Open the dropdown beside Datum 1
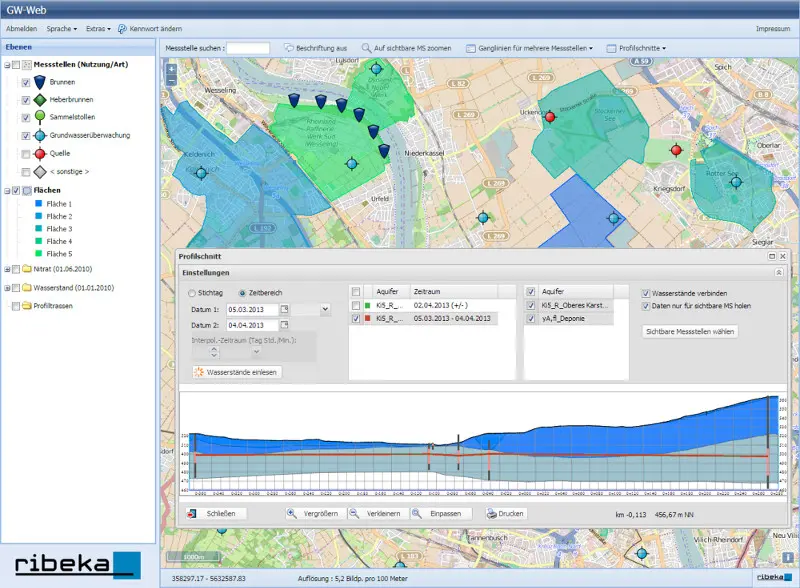 click(x=325, y=309)
